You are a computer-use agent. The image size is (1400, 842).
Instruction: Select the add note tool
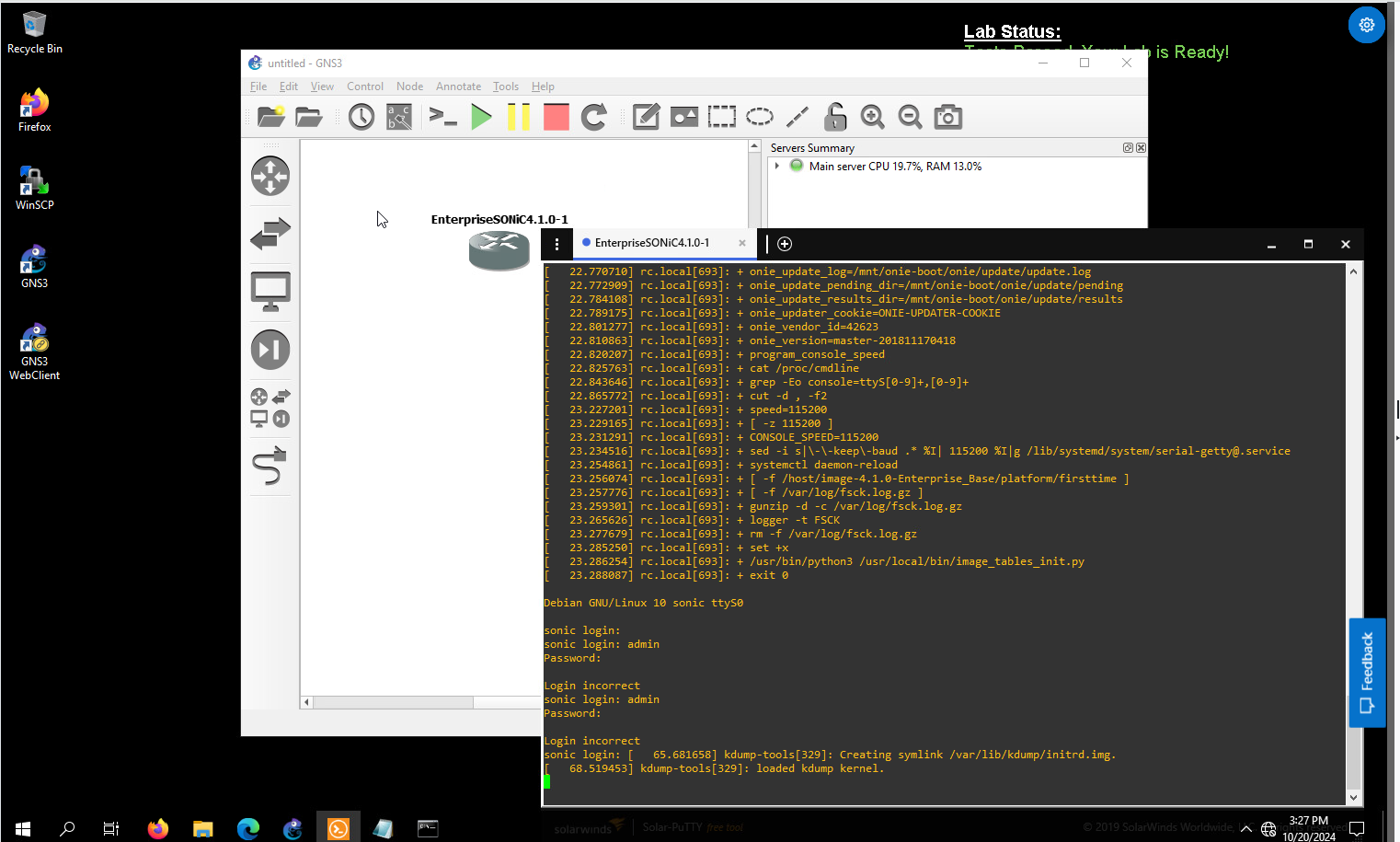click(647, 117)
